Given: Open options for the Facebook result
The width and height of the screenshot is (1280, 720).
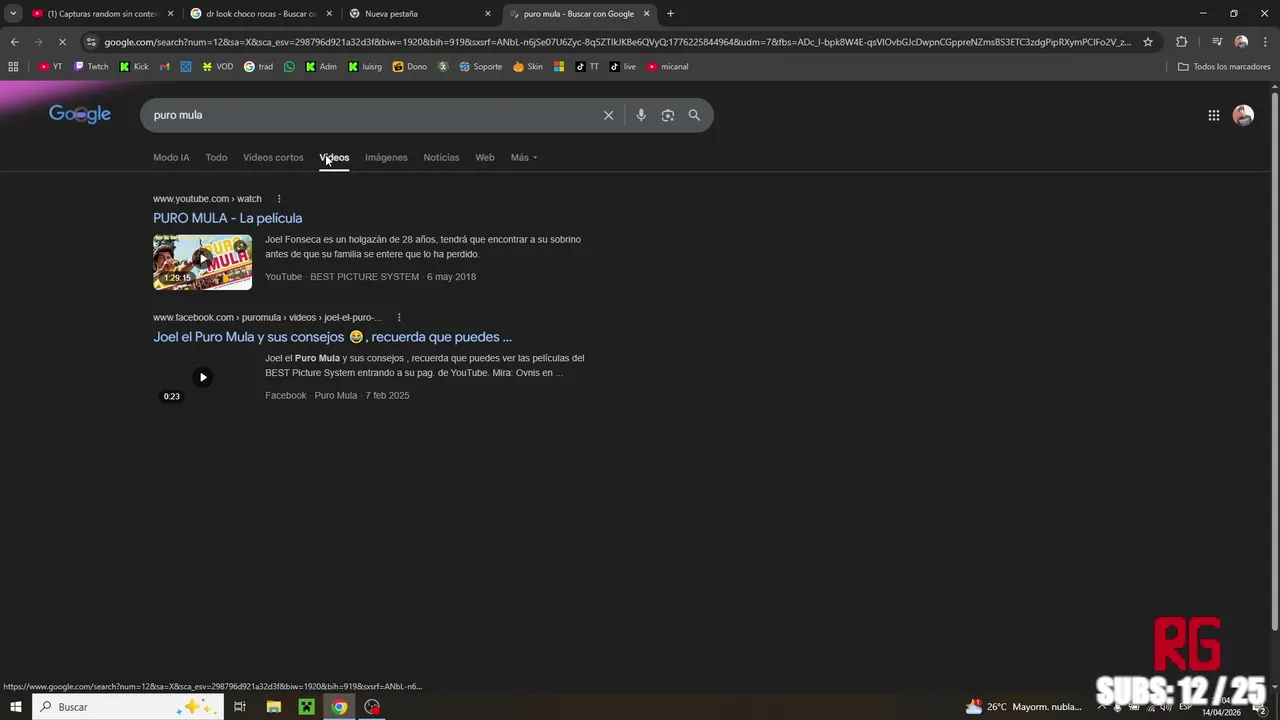Looking at the screenshot, I should 399,318.
